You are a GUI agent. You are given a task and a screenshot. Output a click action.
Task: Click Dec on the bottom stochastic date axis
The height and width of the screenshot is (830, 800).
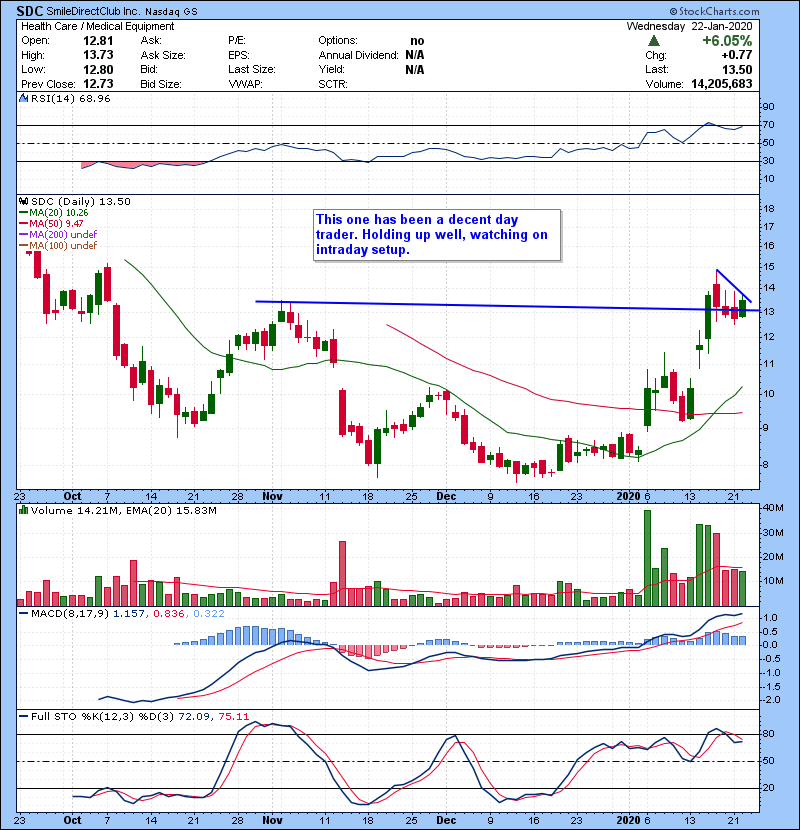[x=446, y=820]
